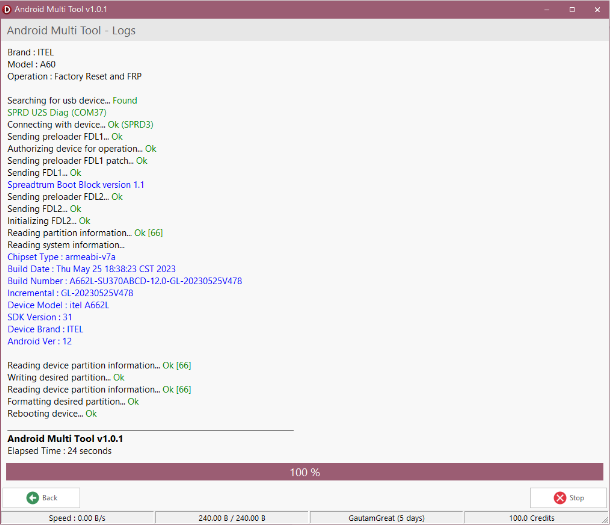Click the Authorizing device for operation line
Image resolution: width=616 pixels, height=528 pixels.
(82, 150)
